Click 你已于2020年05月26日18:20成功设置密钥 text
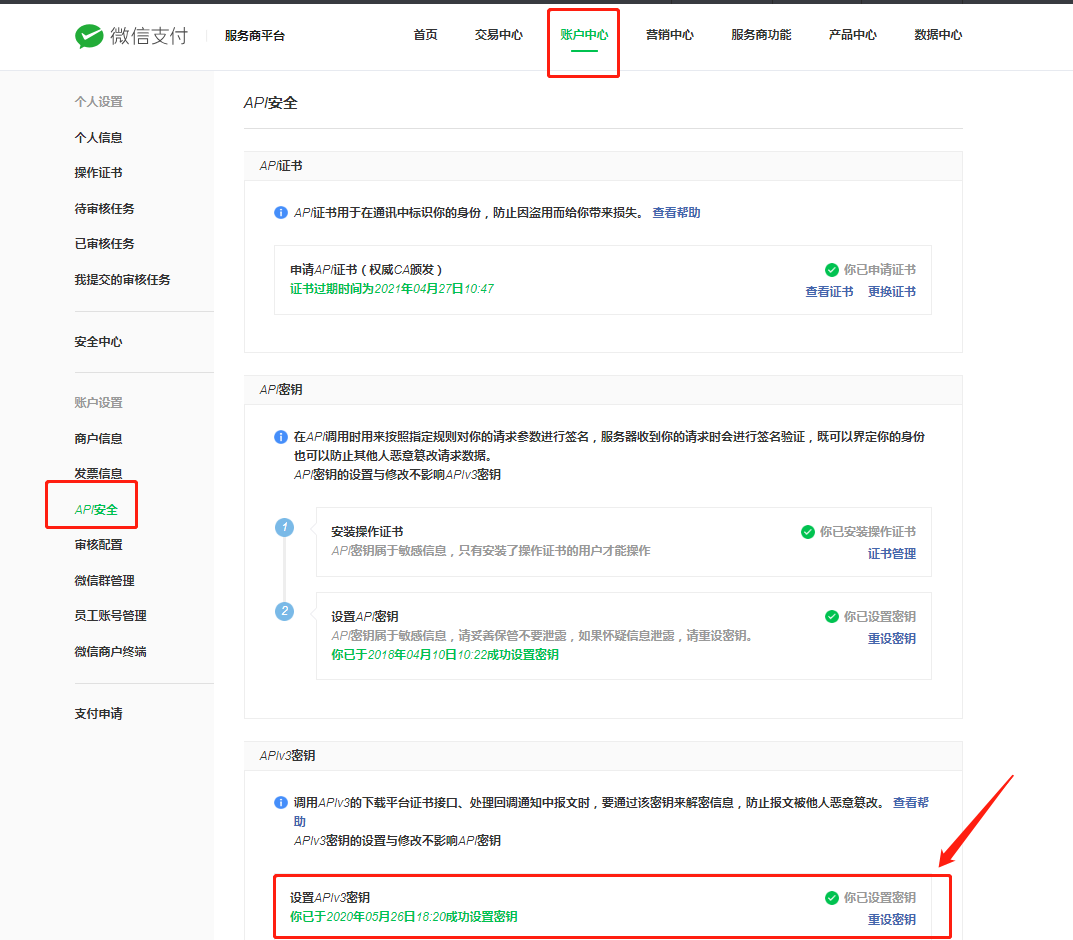 coord(404,917)
